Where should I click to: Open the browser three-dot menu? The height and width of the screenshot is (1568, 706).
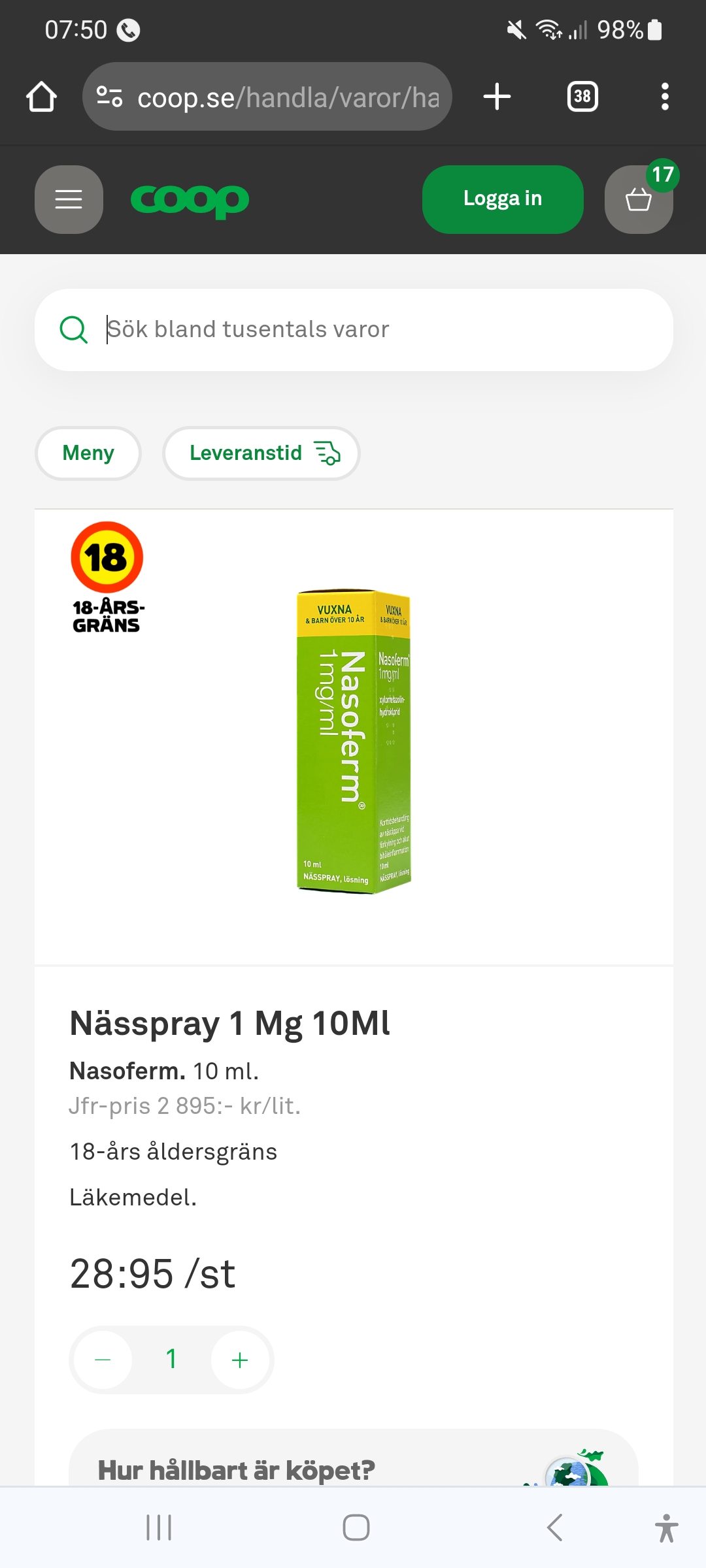(x=665, y=97)
